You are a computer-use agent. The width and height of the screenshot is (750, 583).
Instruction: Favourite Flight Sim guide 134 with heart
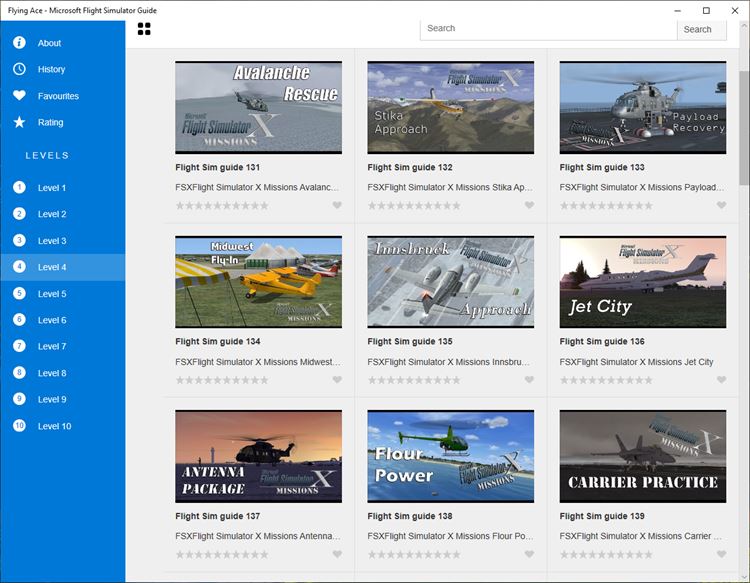(337, 380)
